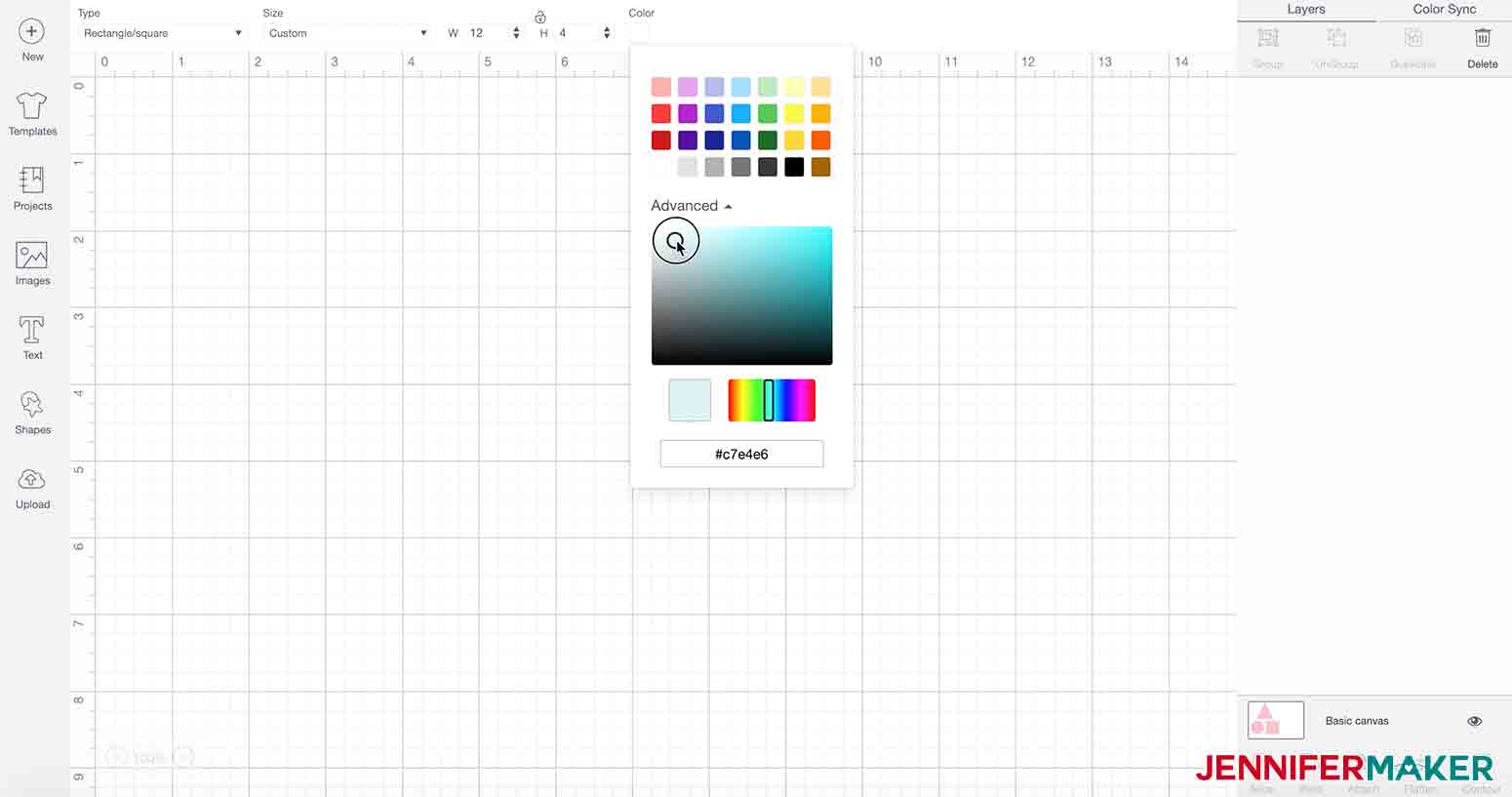Switch to the Layers tab

tap(1305, 10)
